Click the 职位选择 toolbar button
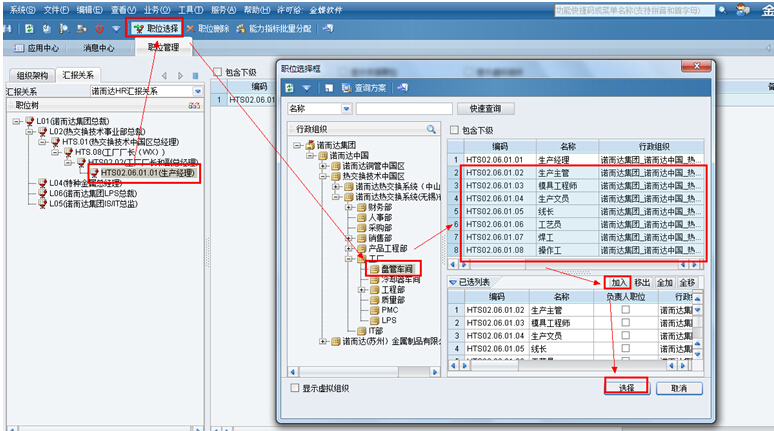The width and height of the screenshot is (774, 431). click(158, 28)
